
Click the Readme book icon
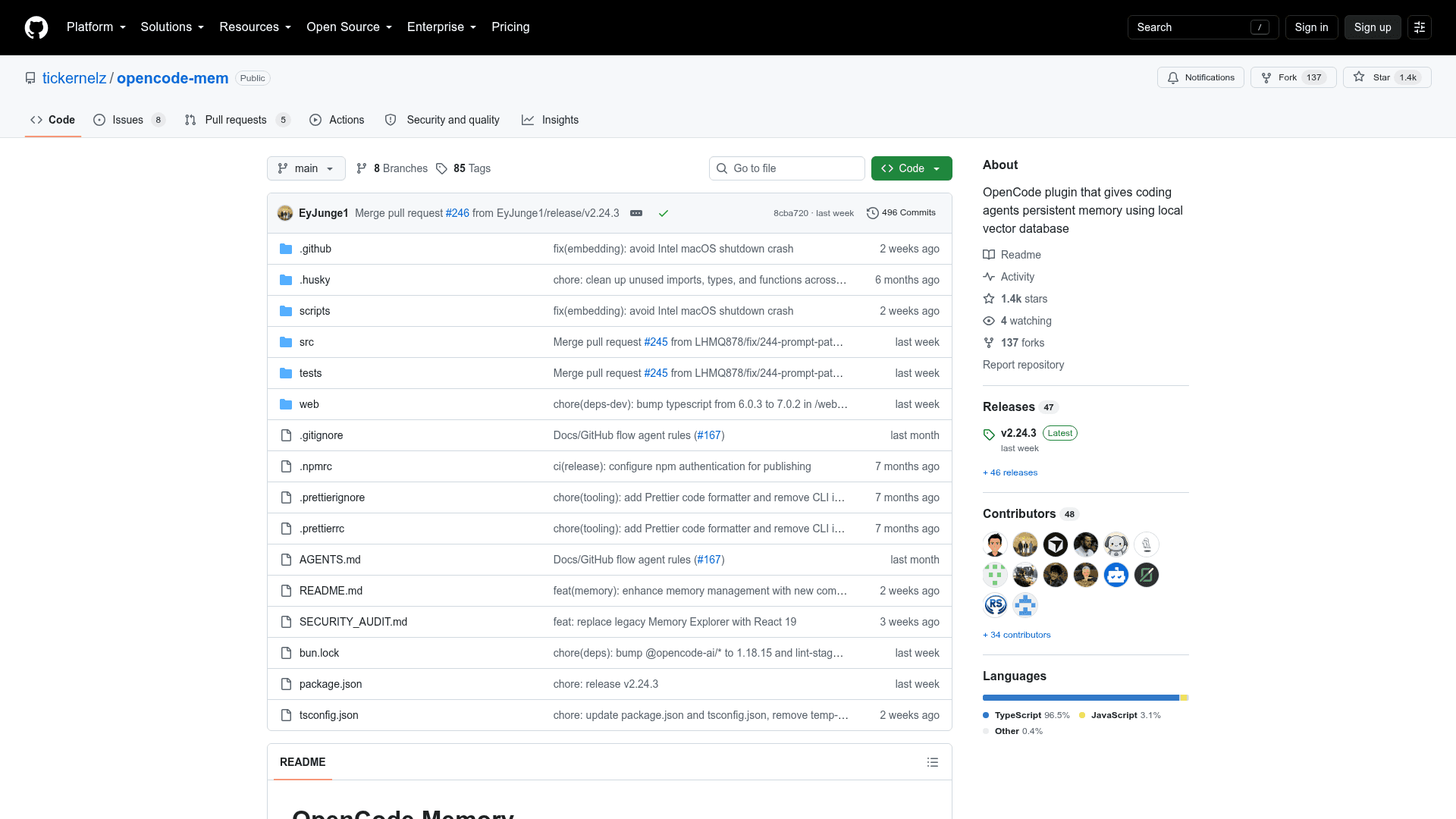(989, 255)
